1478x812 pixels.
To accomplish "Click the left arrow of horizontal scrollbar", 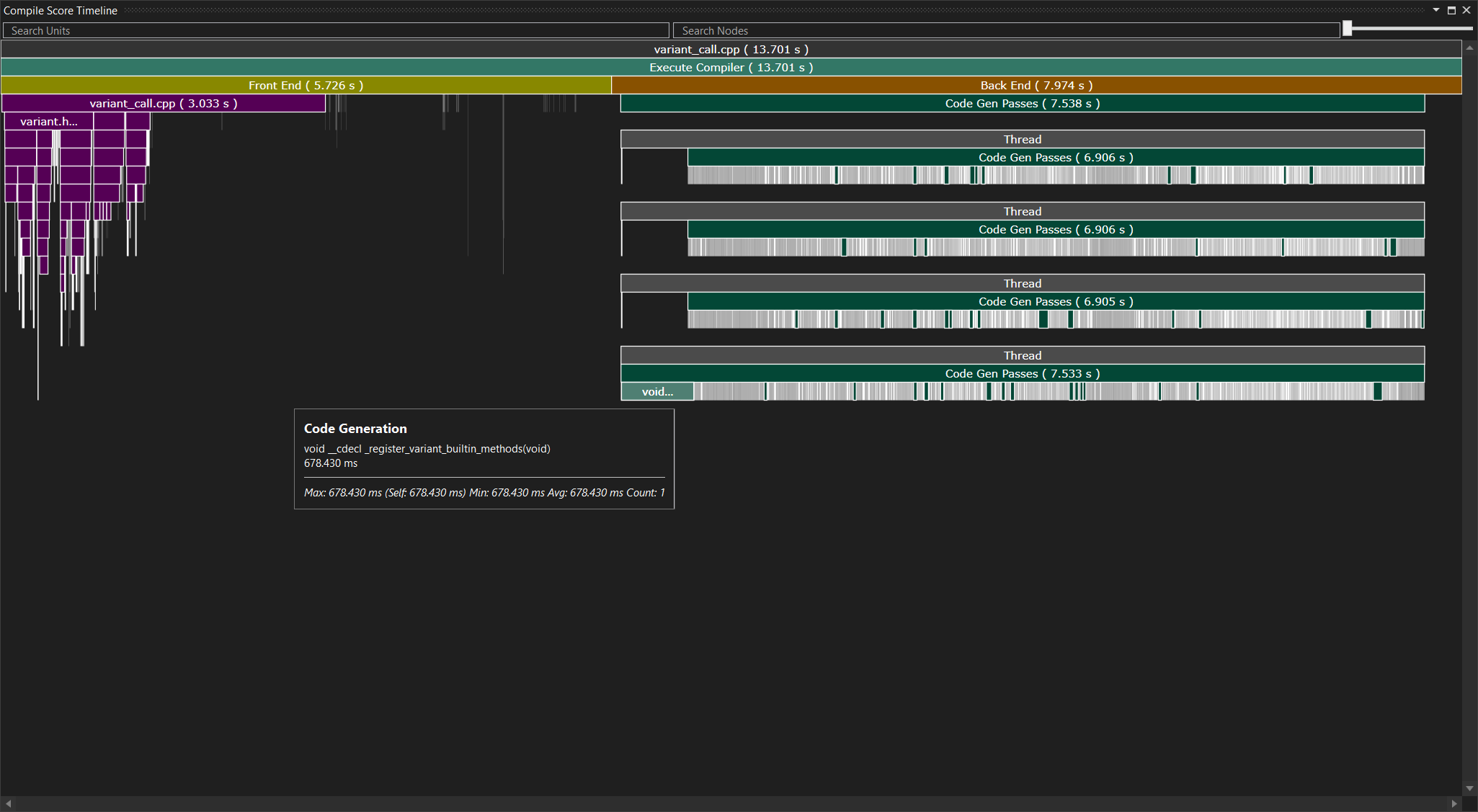I will 8,803.
